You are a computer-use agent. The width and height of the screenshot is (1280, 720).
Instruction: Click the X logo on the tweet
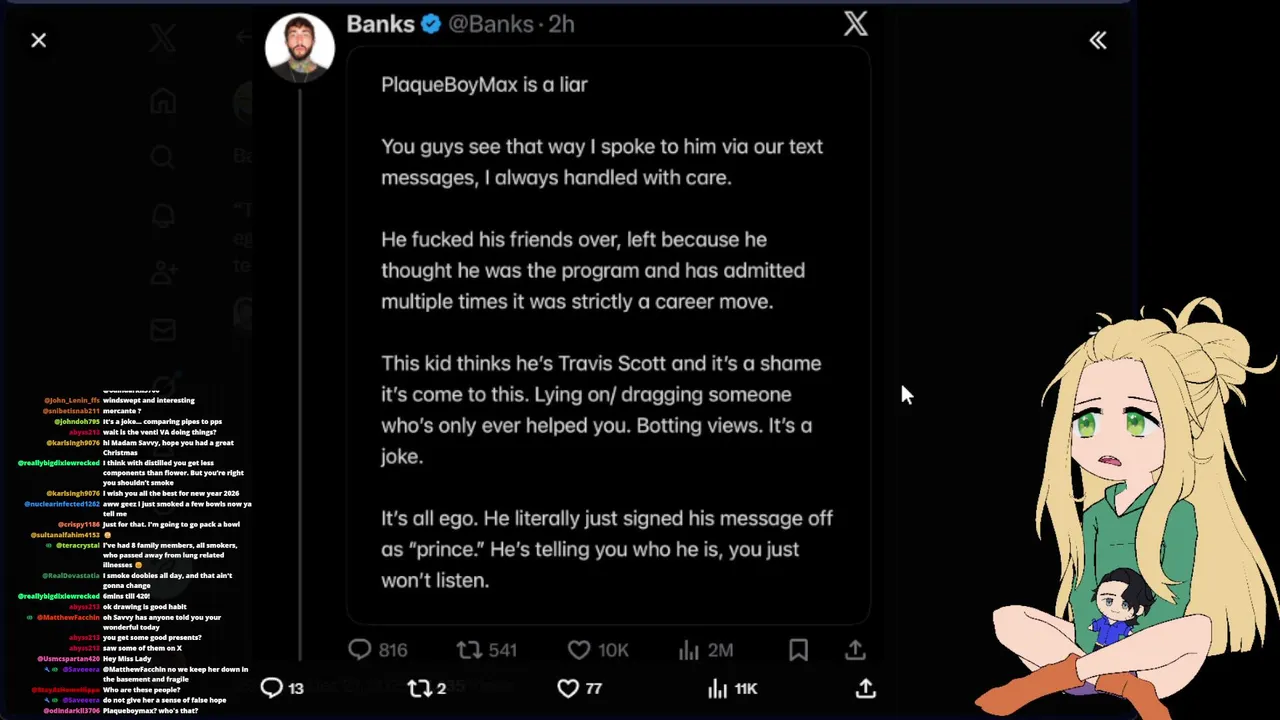pyautogui.click(x=855, y=24)
